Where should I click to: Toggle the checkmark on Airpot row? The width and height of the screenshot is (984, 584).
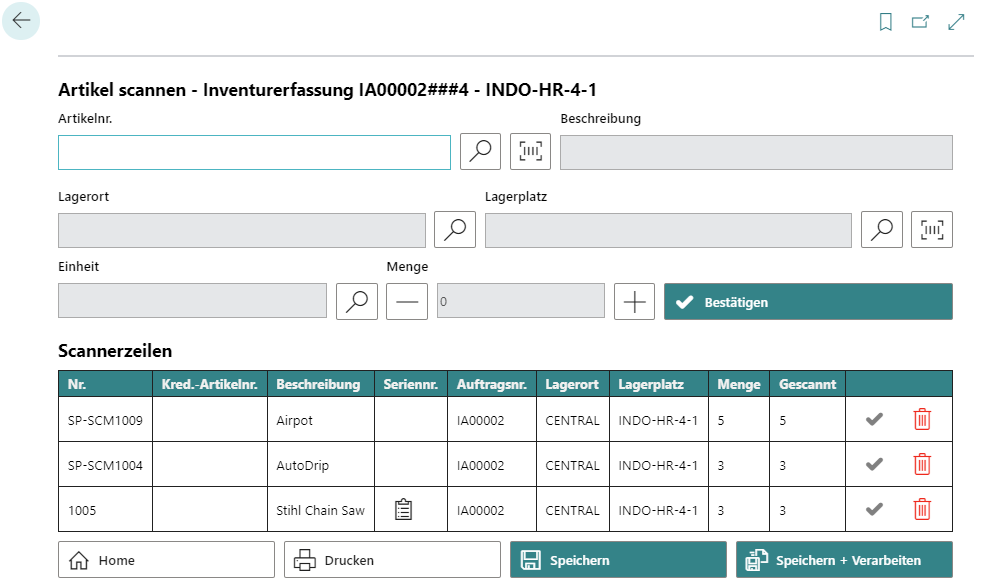click(x=874, y=419)
